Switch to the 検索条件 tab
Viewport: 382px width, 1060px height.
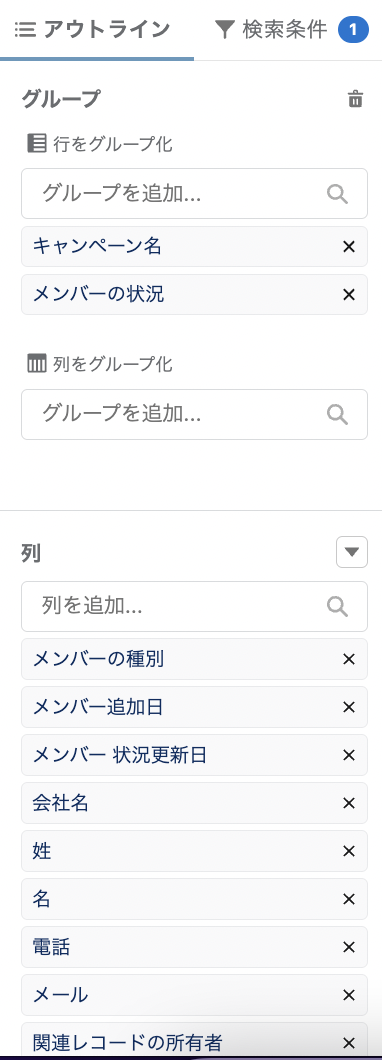pos(291,30)
